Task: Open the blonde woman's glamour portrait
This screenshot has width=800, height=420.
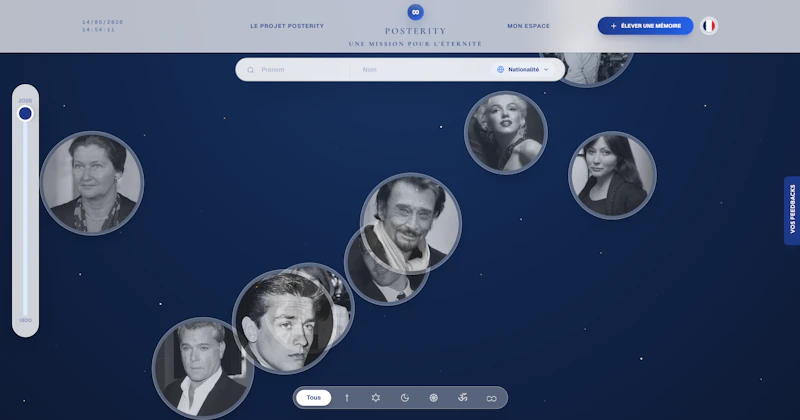Action: click(506, 133)
